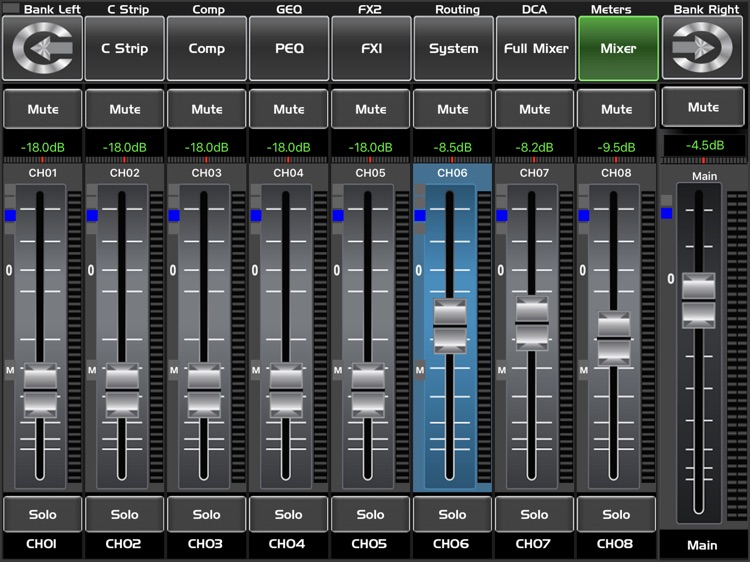Click the Main fader handle

tap(698, 300)
